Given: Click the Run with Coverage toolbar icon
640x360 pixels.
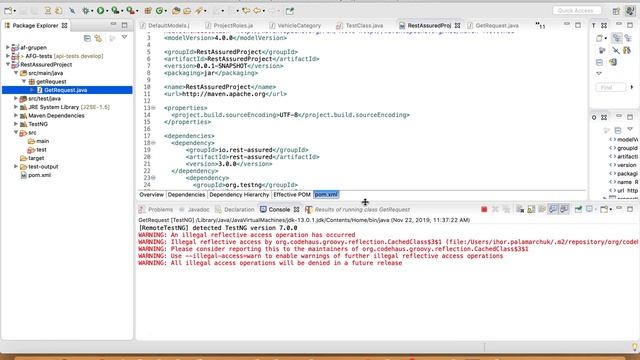Looking at the screenshot, I should 116,11.
